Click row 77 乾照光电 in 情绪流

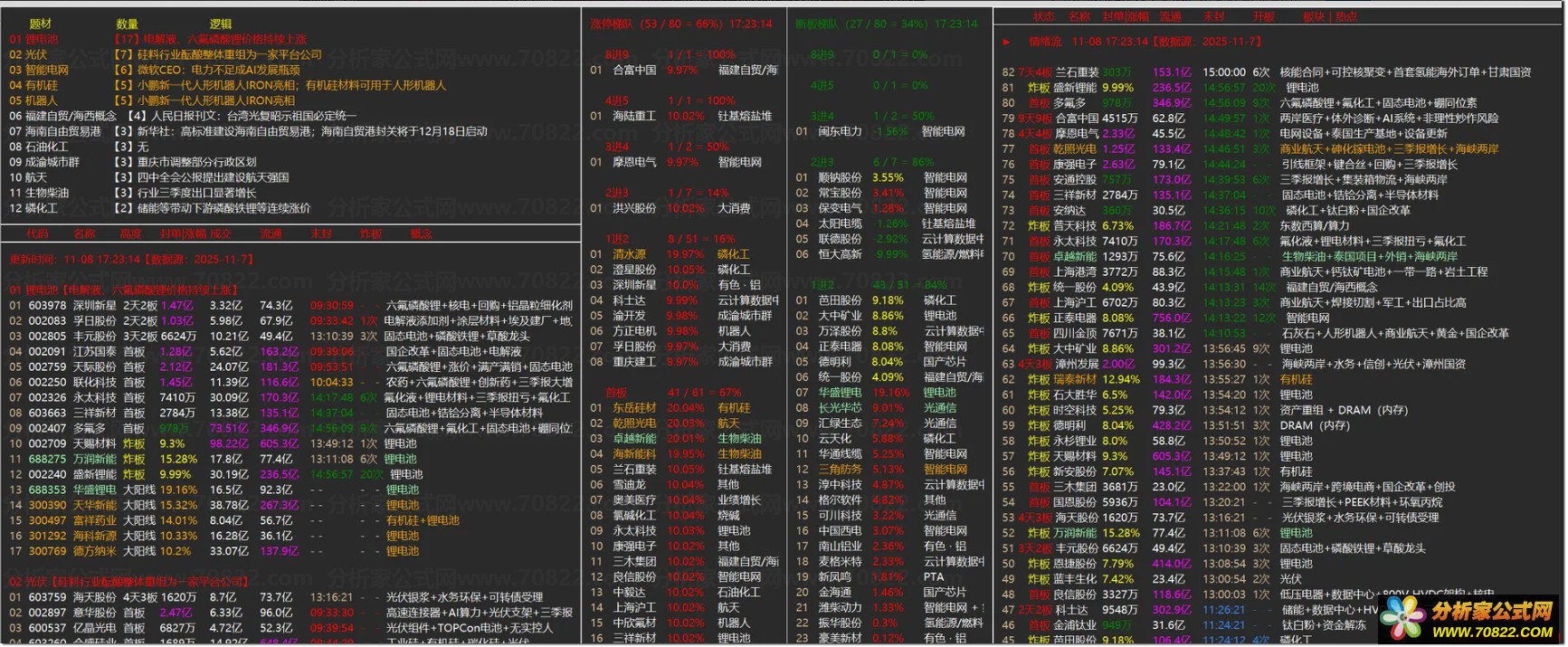point(1250,149)
